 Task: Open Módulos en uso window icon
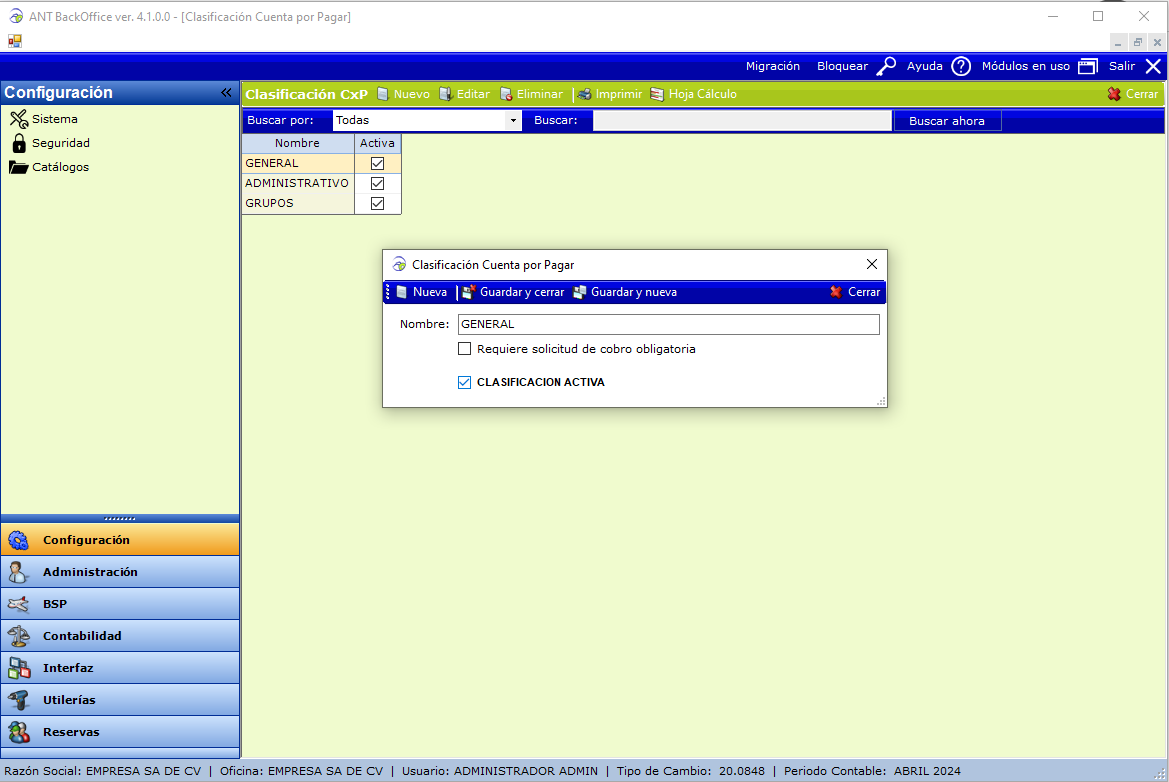click(x=1087, y=66)
